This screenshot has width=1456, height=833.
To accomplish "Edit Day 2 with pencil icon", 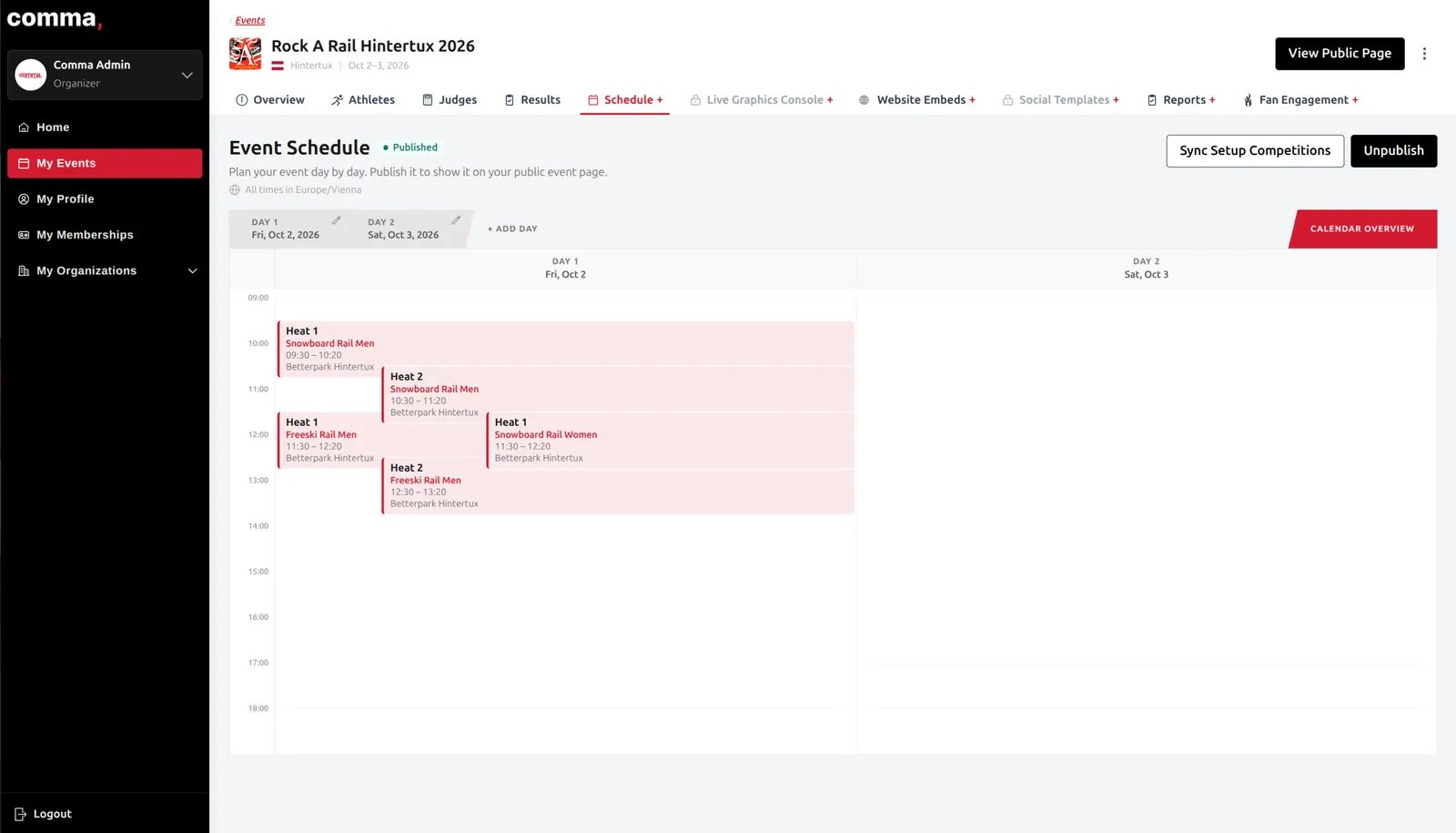I will pyautogui.click(x=456, y=220).
